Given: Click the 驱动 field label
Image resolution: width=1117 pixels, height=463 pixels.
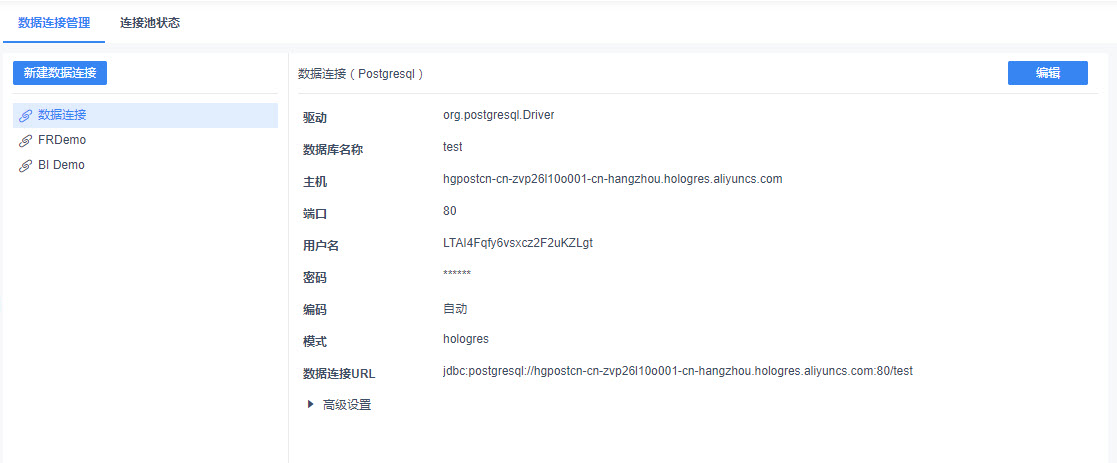Looking at the screenshot, I should click(x=315, y=118).
